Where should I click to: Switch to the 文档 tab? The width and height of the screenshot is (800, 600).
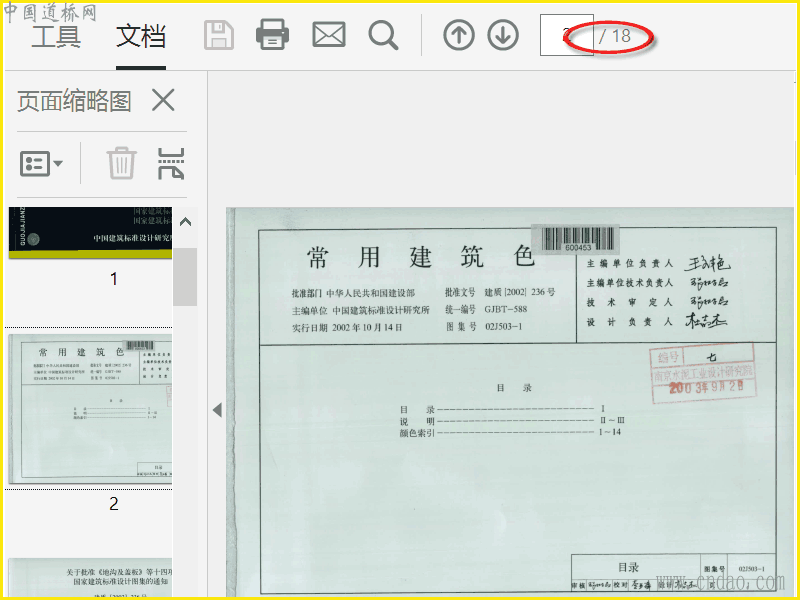(x=141, y=37)
